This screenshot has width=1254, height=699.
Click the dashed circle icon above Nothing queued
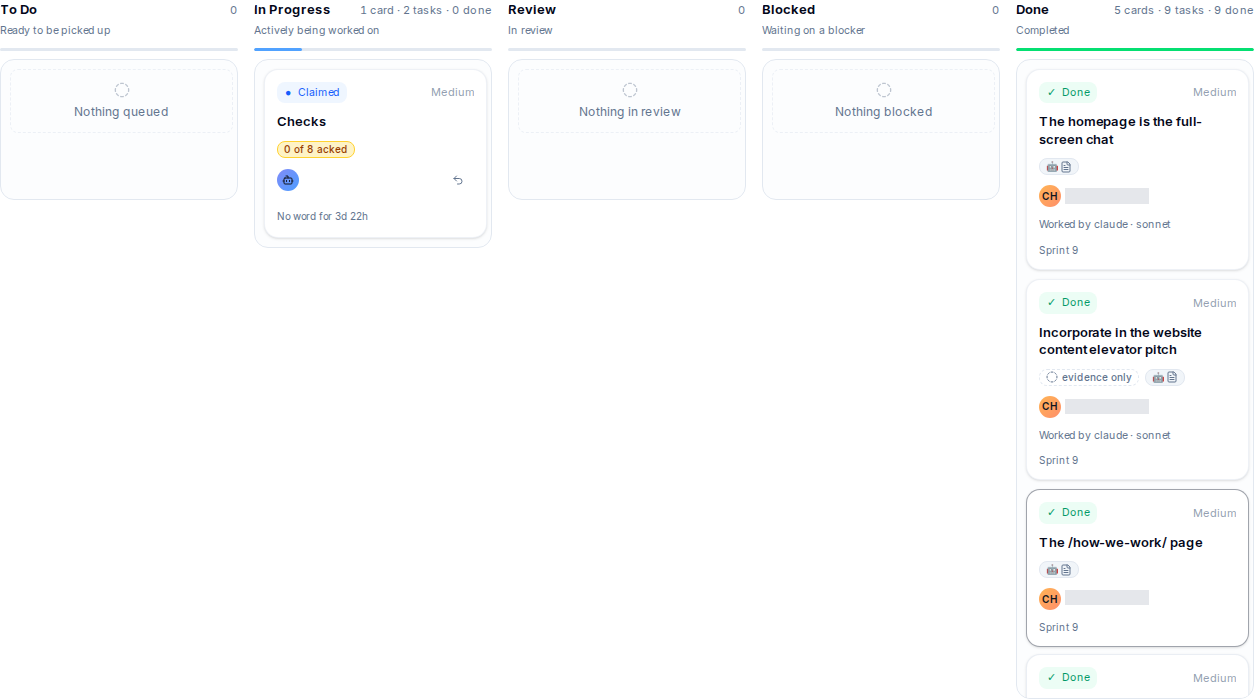pyautogui.click(x=122, y=90)
